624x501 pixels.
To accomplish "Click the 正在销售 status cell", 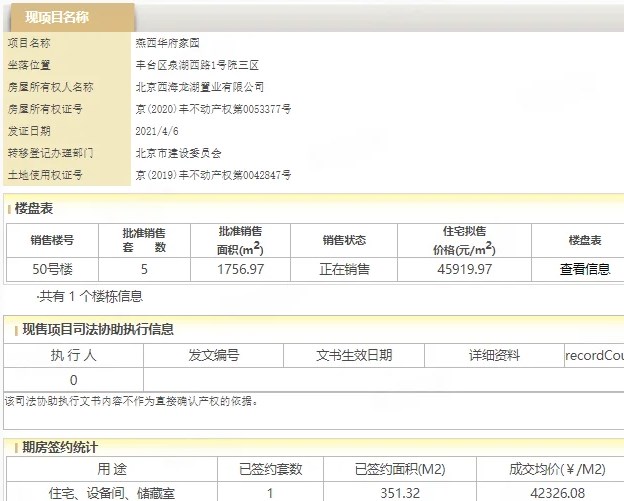I will click(x=344, y=269).
